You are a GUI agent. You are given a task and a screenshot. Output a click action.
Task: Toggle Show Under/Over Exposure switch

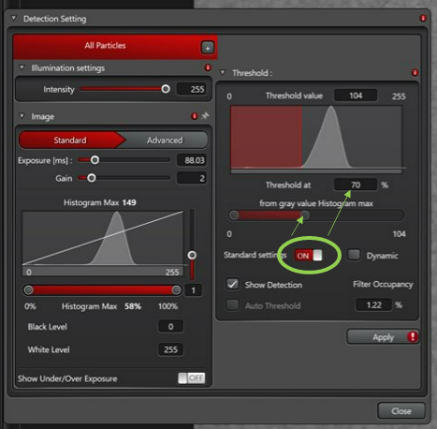point(192,378)
